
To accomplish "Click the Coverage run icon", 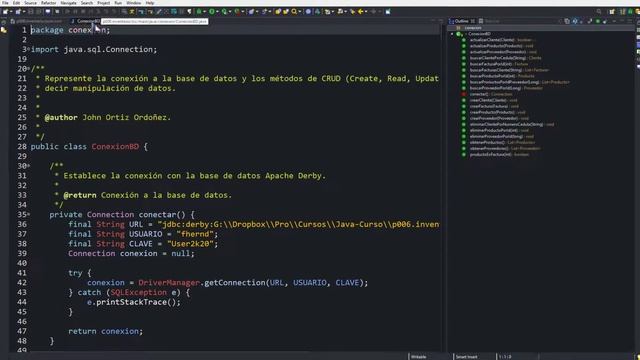I will point(224,12).
